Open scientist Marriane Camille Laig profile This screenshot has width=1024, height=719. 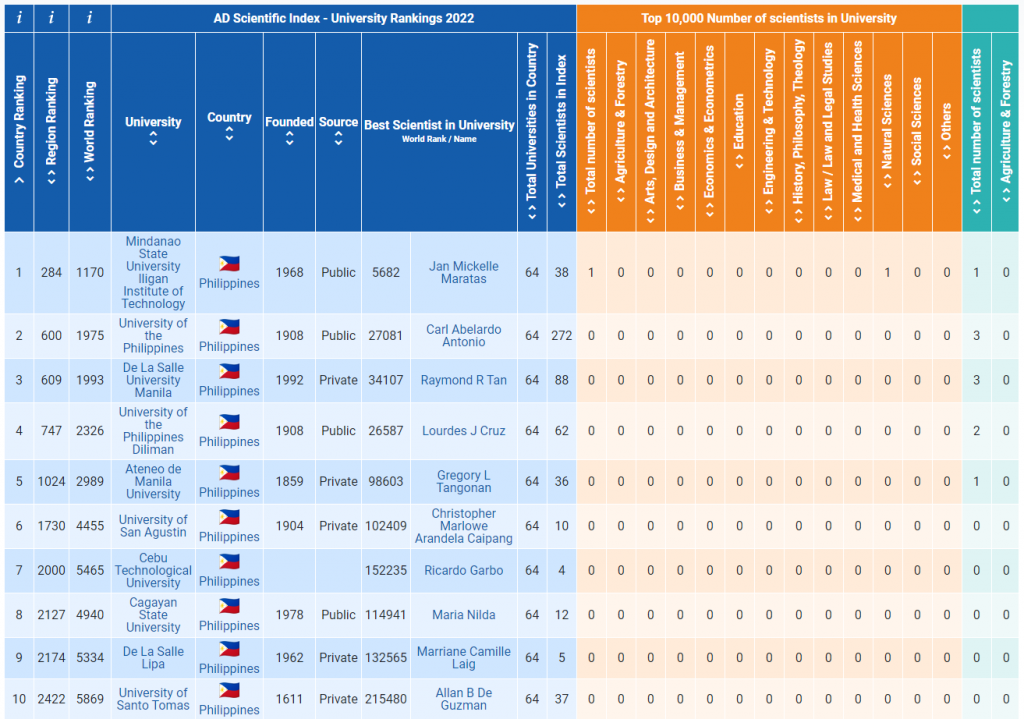[x=464, y=658]
